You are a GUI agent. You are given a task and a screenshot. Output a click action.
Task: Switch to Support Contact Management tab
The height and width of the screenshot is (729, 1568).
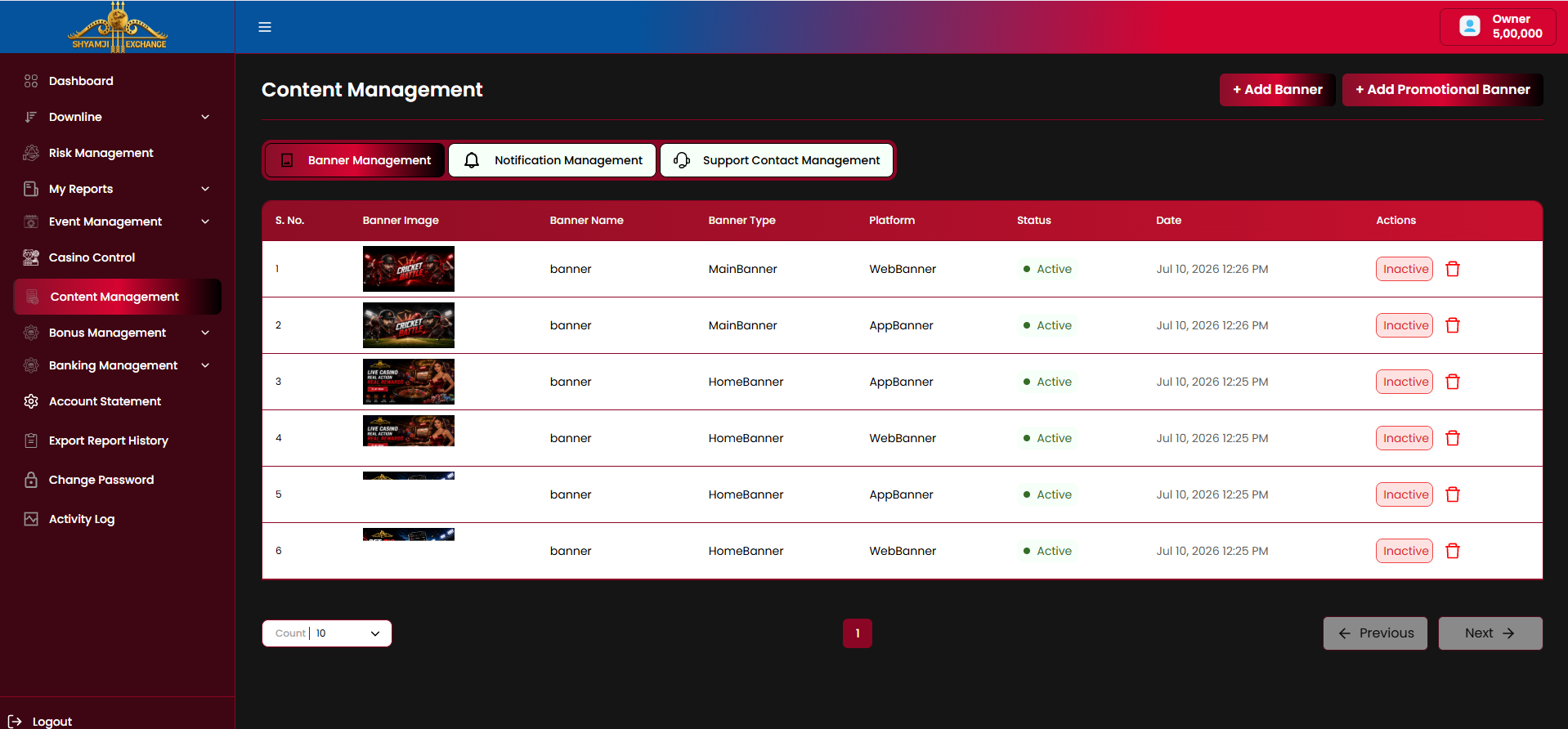point(777,160)
